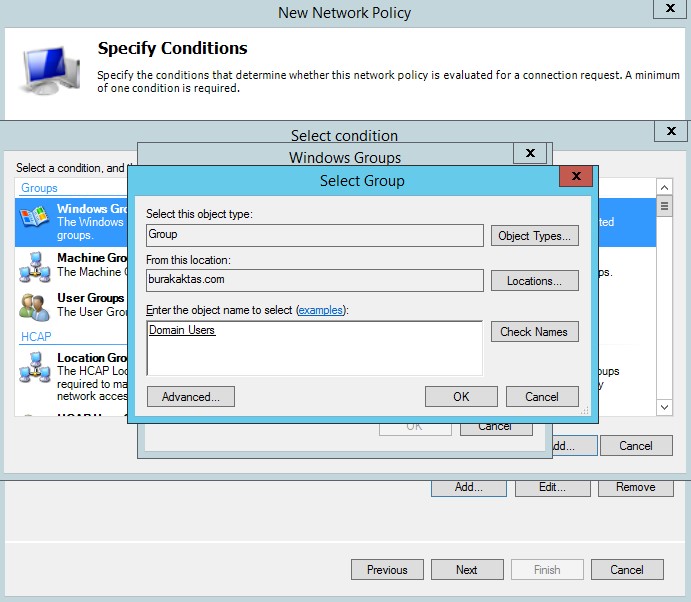Click Remove in New Network Policy window

(x=635, y=488)
